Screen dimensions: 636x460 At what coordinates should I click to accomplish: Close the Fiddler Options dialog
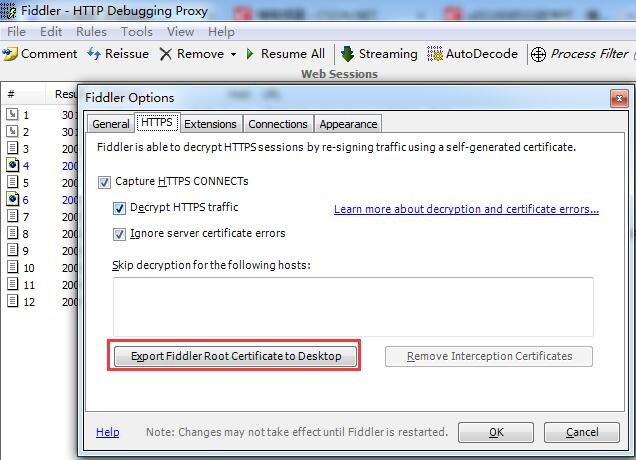coord(619,99)
